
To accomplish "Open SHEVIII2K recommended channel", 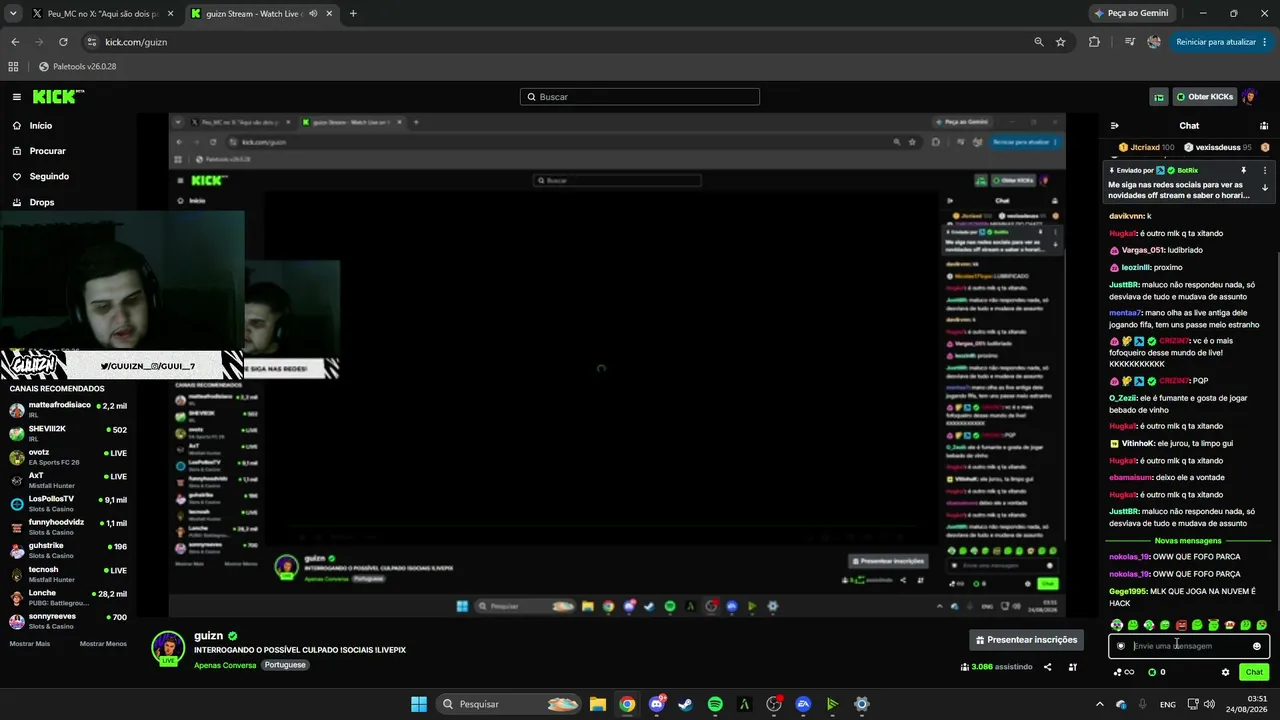I will pyautogui.click(x=68, y=433).
